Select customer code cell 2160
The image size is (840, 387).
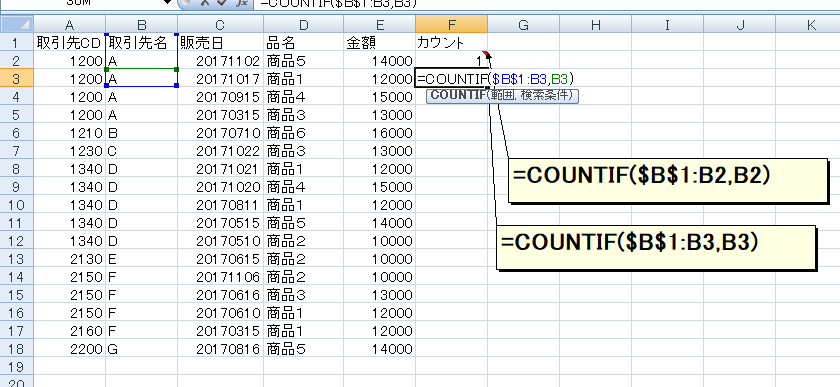(x=70, y=331)
